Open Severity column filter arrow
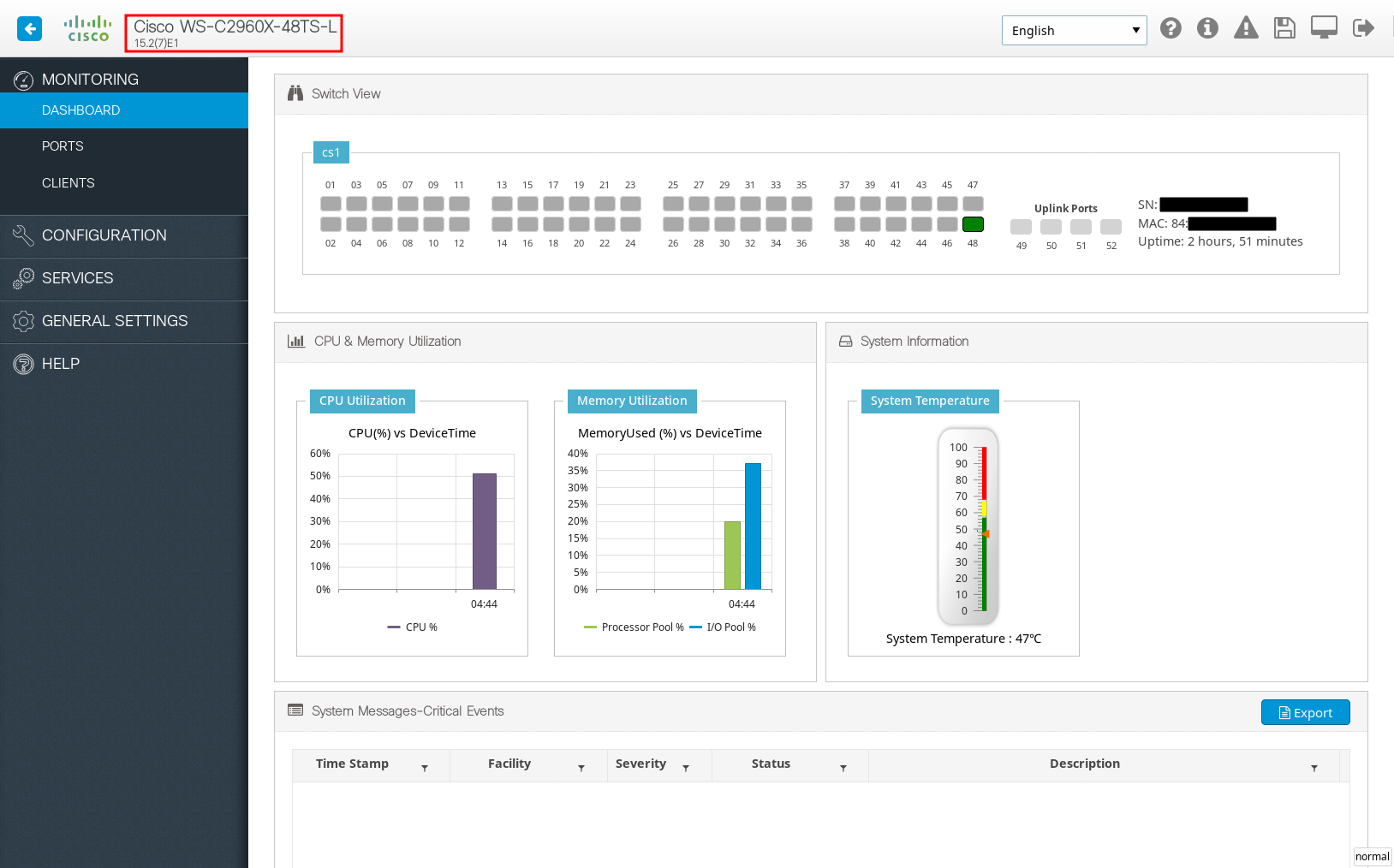Viewport: 1394px width, 868px height. 686,768
